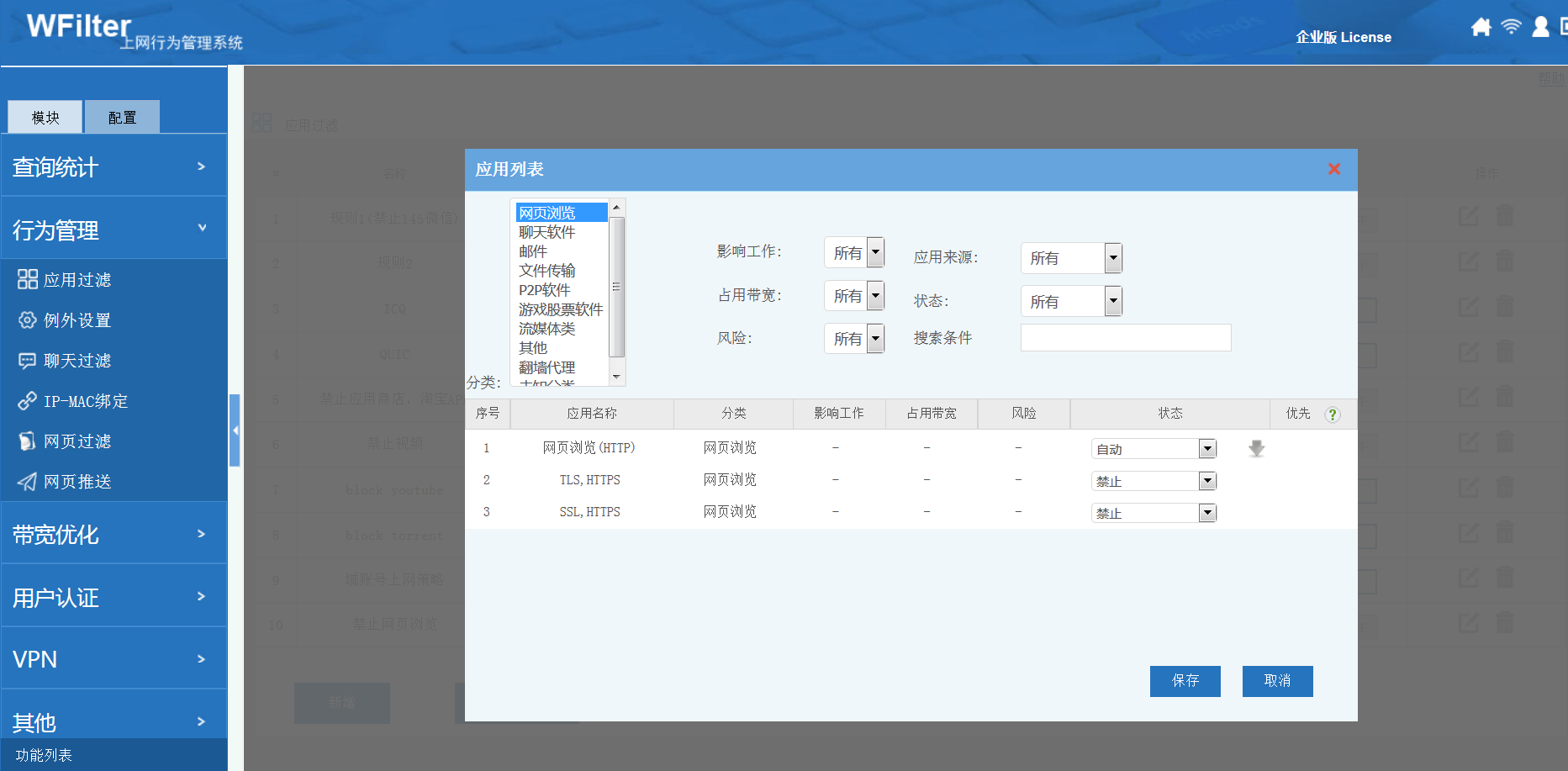Click the 保存 button

click(1185, 681)
